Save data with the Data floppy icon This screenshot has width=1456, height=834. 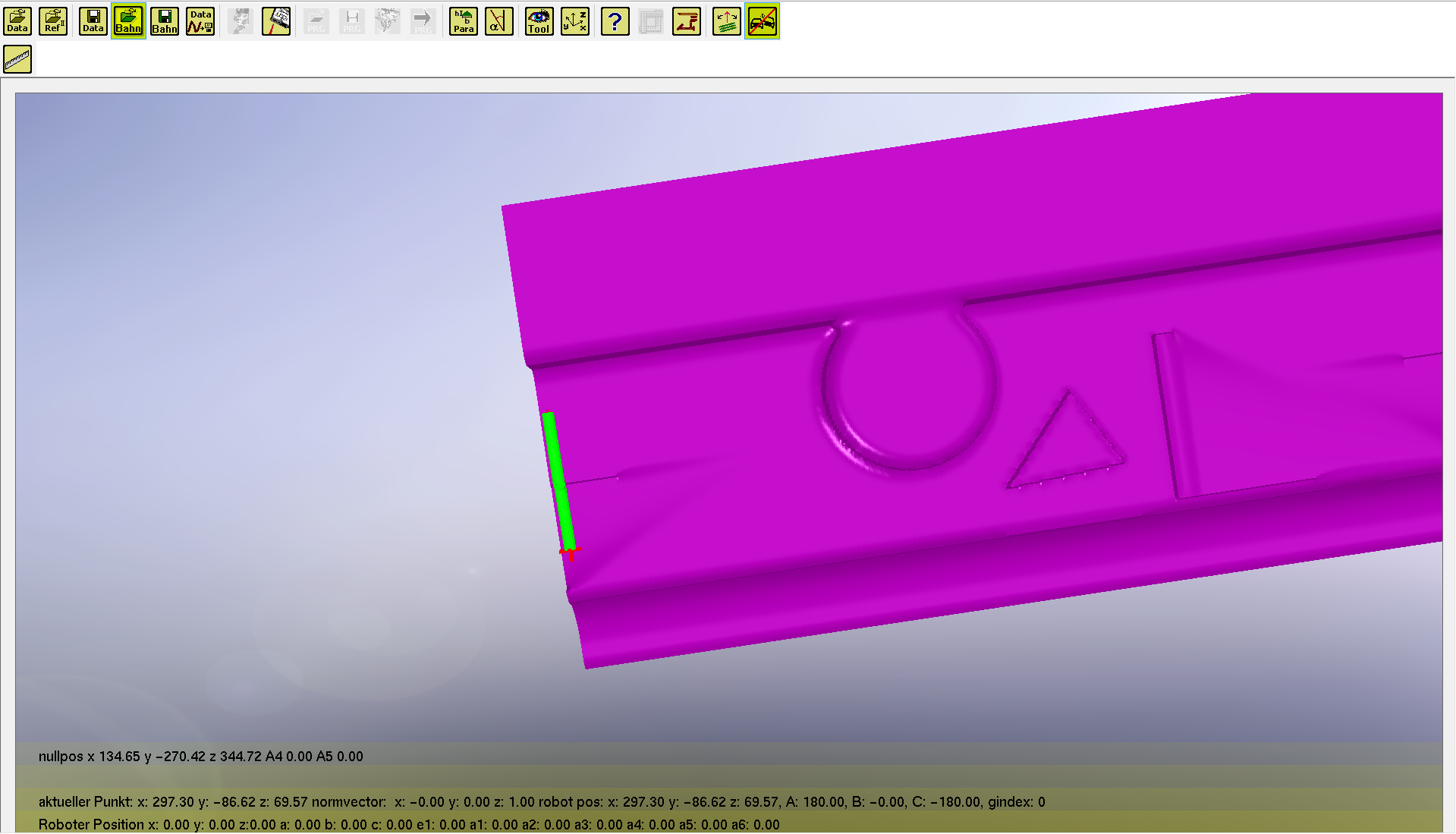[93, 21]
